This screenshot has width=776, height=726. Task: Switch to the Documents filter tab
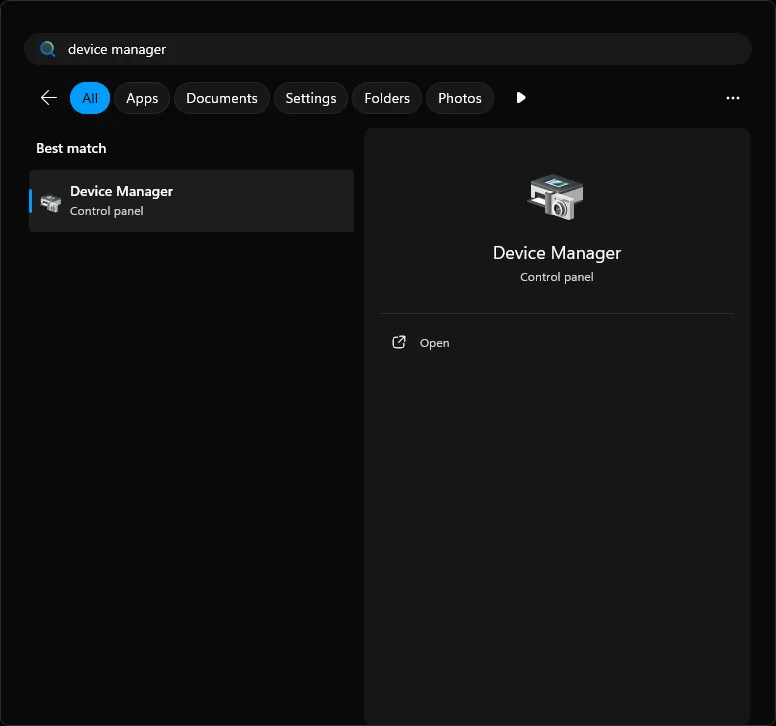tap(222, 98)
